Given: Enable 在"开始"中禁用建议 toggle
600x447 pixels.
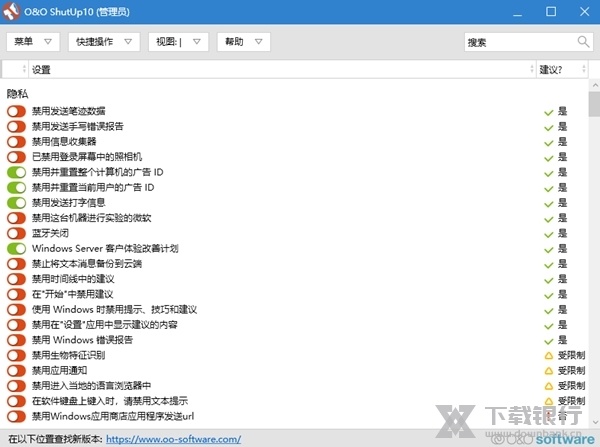Looking at the screenshot, I should pos(16,294).
